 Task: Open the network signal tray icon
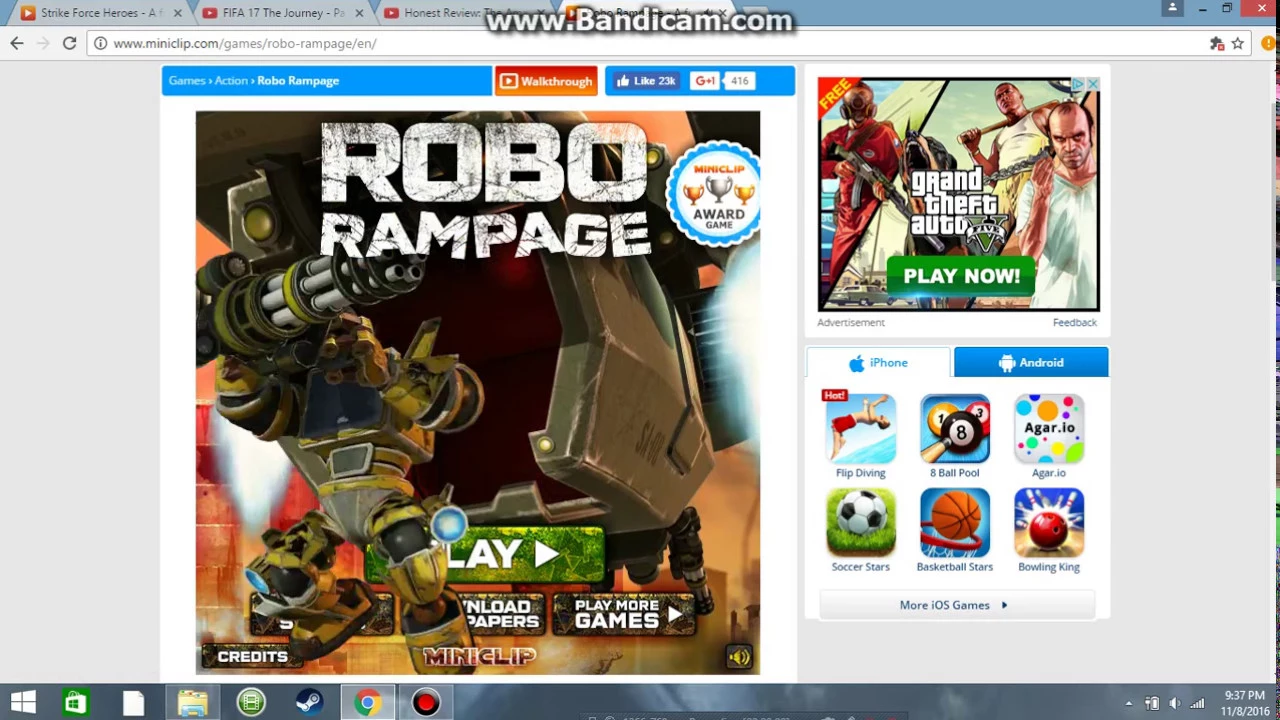coord(1197,703)
